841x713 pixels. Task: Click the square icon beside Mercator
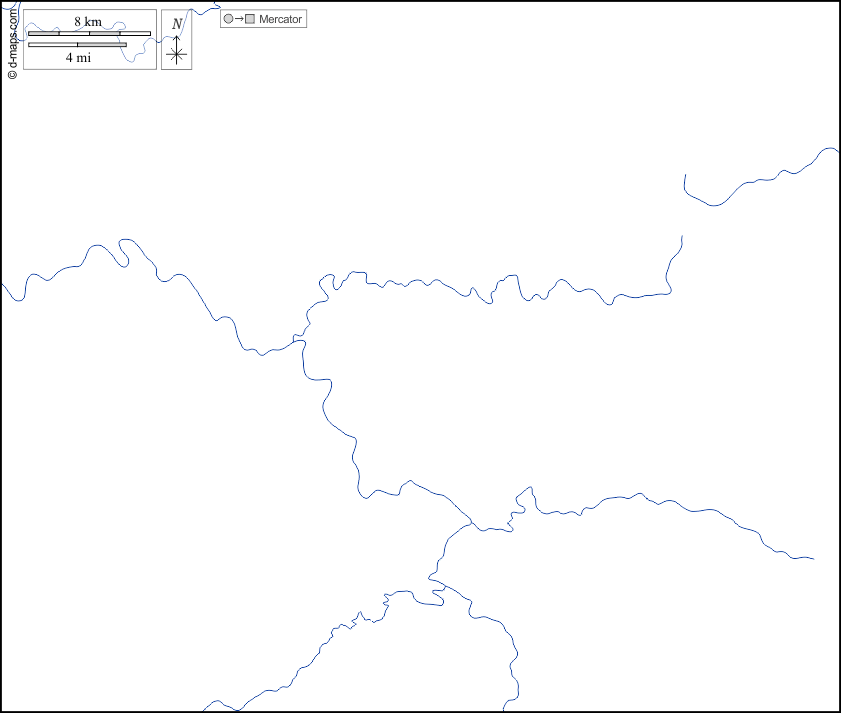pyautogui.click(x=250, y=19)
